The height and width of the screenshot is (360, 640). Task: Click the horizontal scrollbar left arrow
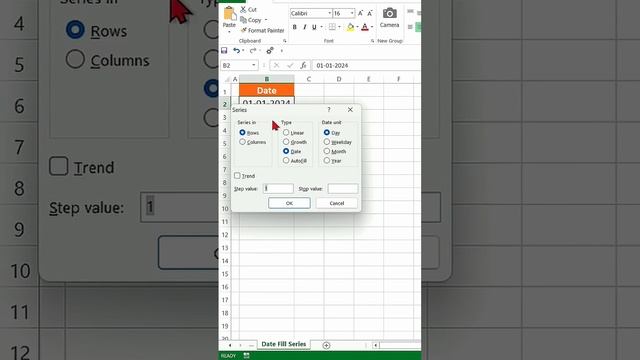375,345
